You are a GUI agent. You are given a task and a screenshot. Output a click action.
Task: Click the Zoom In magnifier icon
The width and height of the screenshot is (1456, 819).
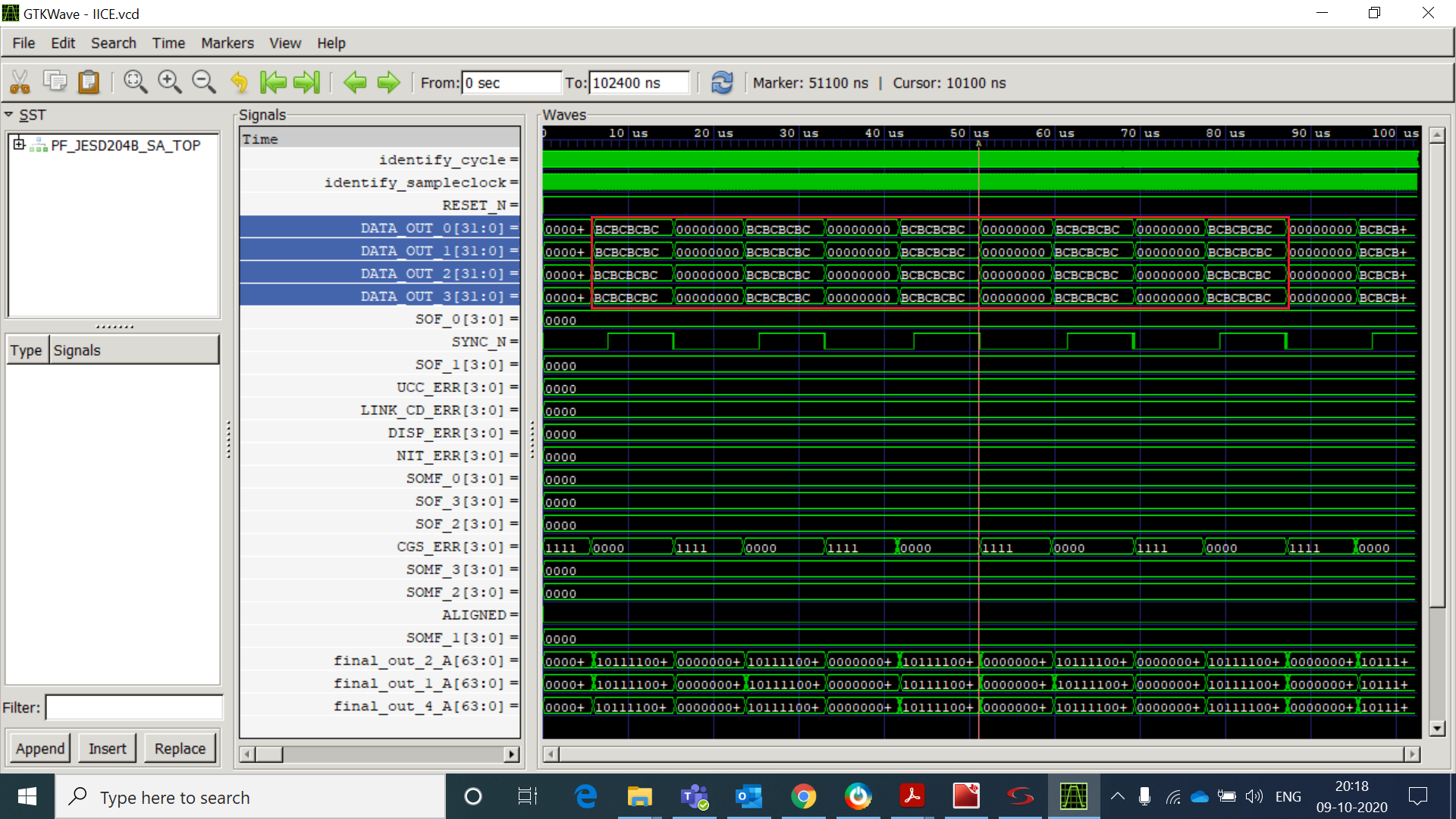click(x=169, y=82)
